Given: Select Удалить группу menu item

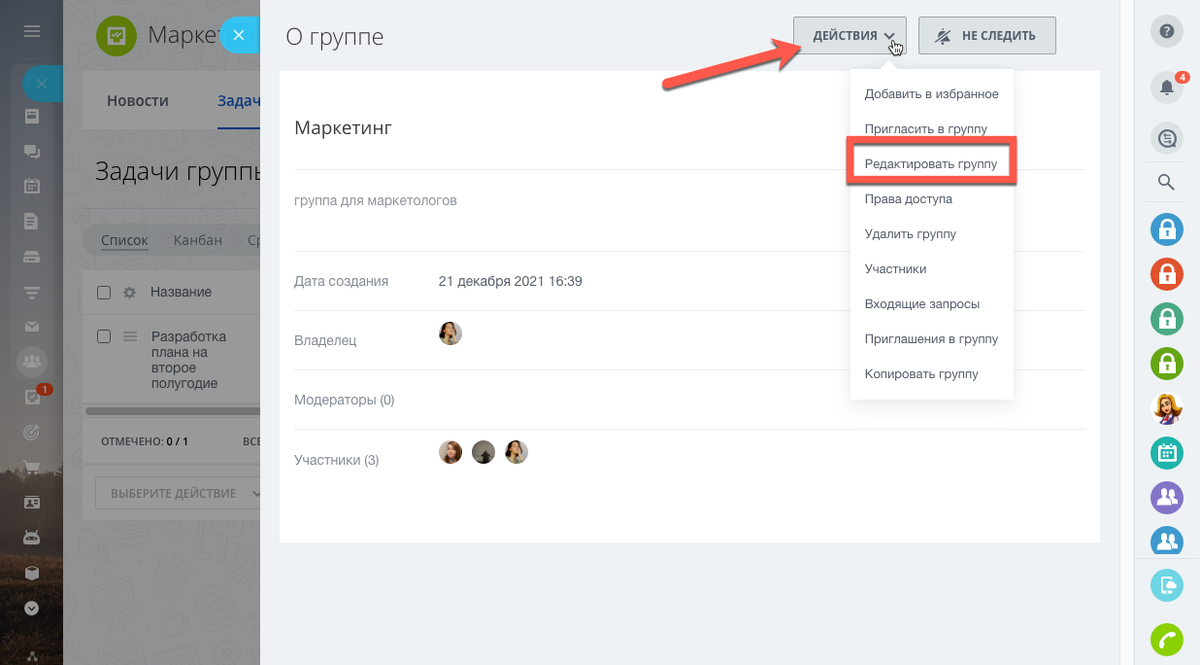Looking at the screenshot, I should pos(931,234).
